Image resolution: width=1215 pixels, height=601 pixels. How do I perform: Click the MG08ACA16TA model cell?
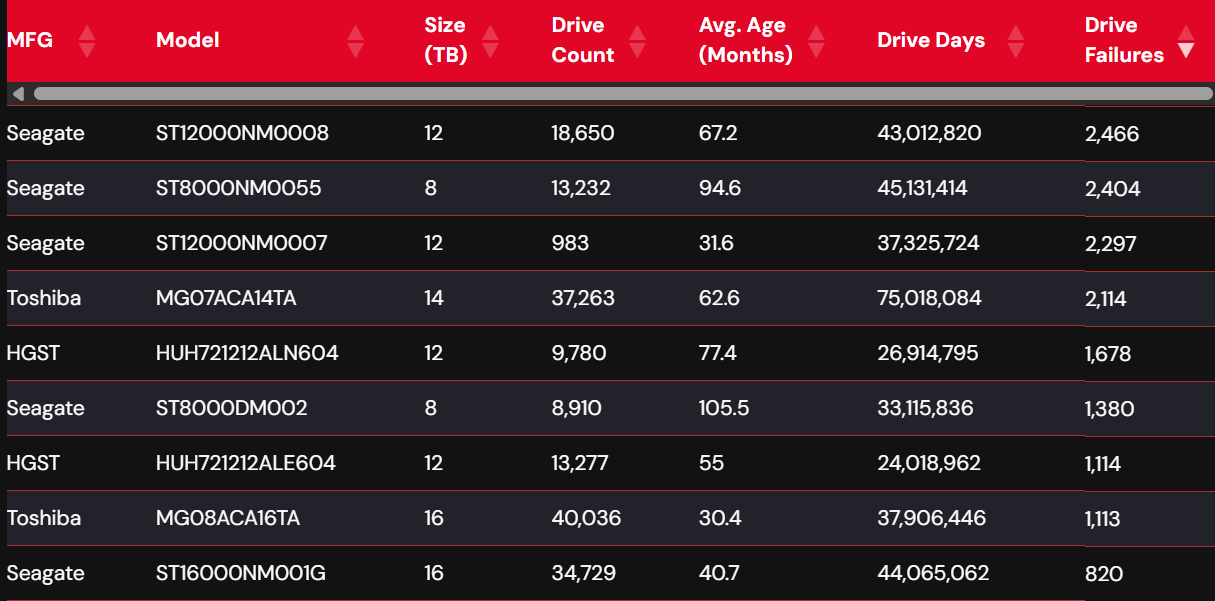[228, 518]
